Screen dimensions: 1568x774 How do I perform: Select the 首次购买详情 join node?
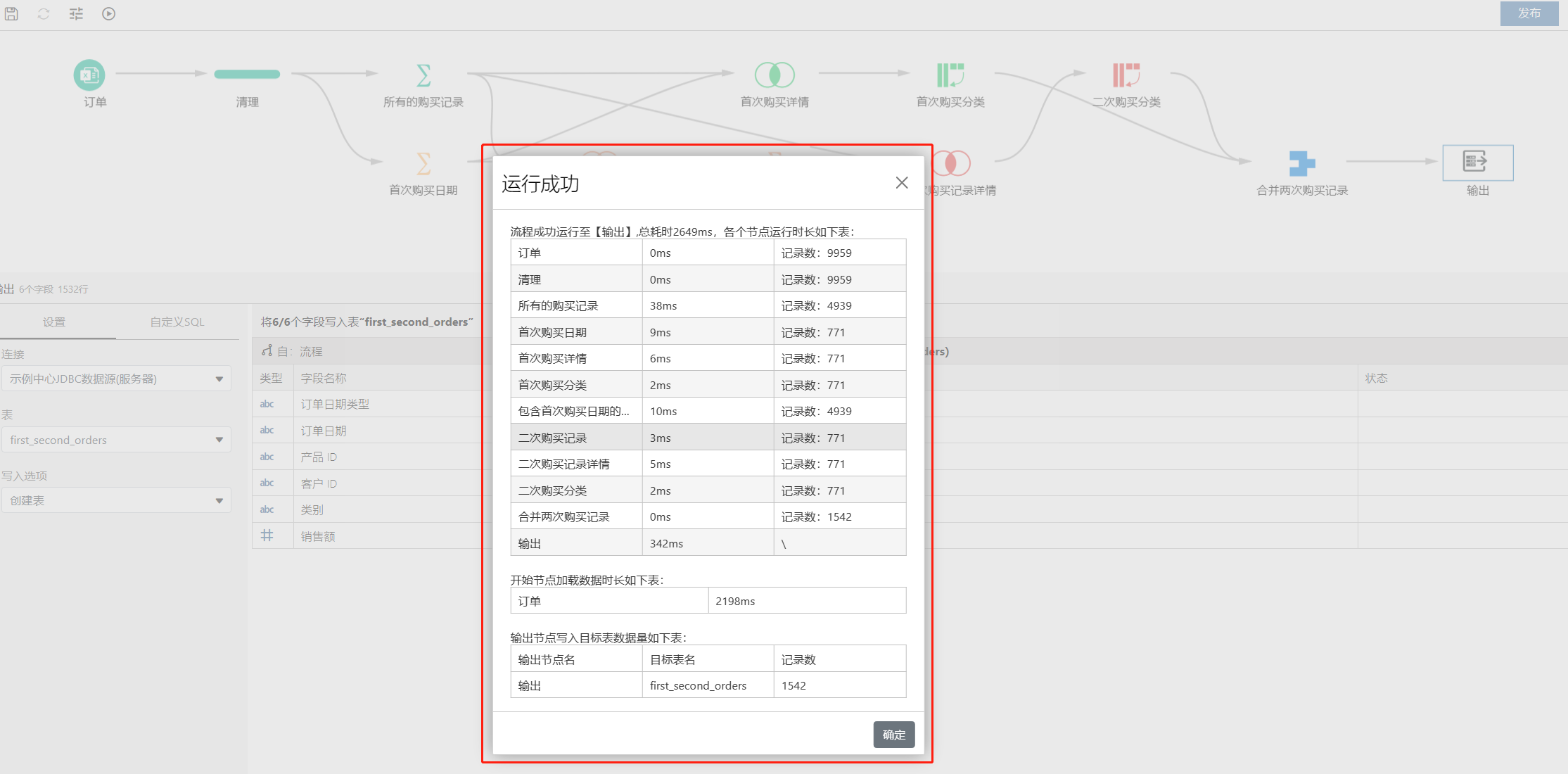[x=775, y=75]
